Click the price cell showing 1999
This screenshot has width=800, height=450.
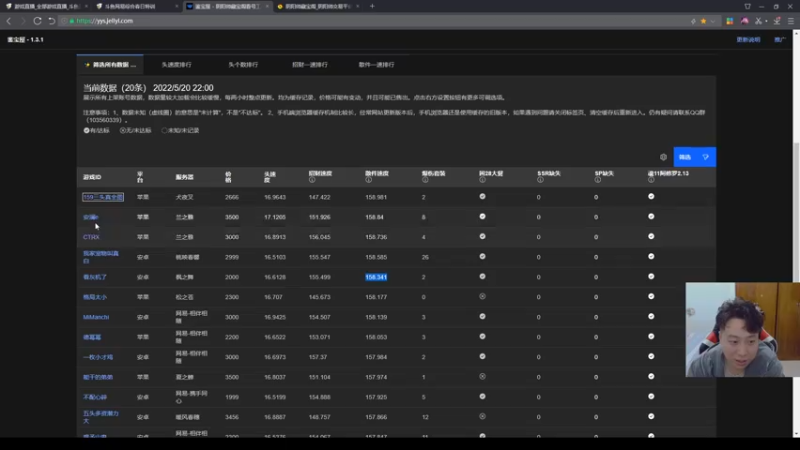[x=232, y=397]
